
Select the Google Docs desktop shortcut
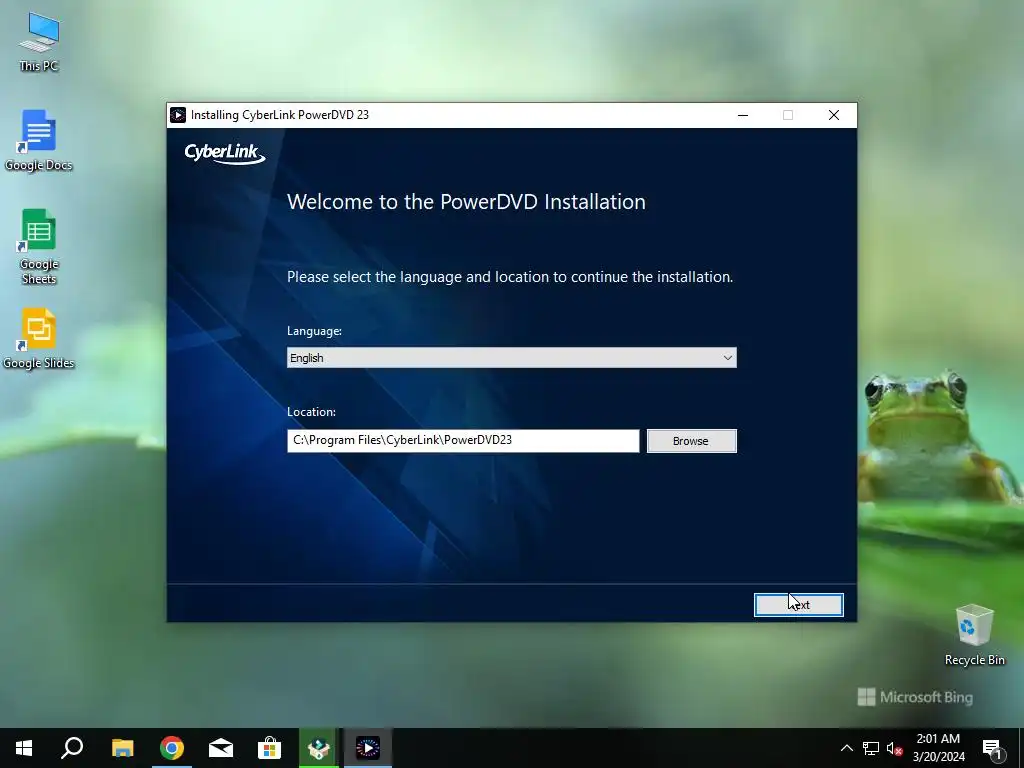coord(39,140)
